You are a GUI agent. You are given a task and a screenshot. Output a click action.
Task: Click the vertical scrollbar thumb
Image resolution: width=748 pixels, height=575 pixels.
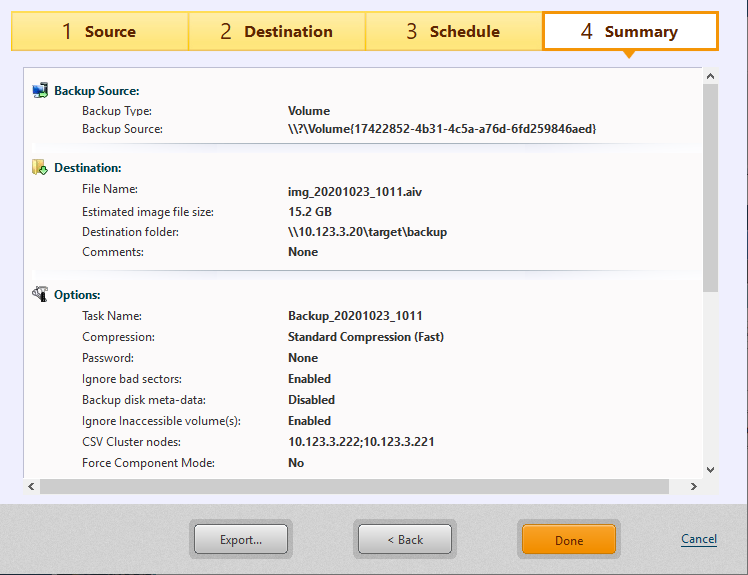[710, 185]
